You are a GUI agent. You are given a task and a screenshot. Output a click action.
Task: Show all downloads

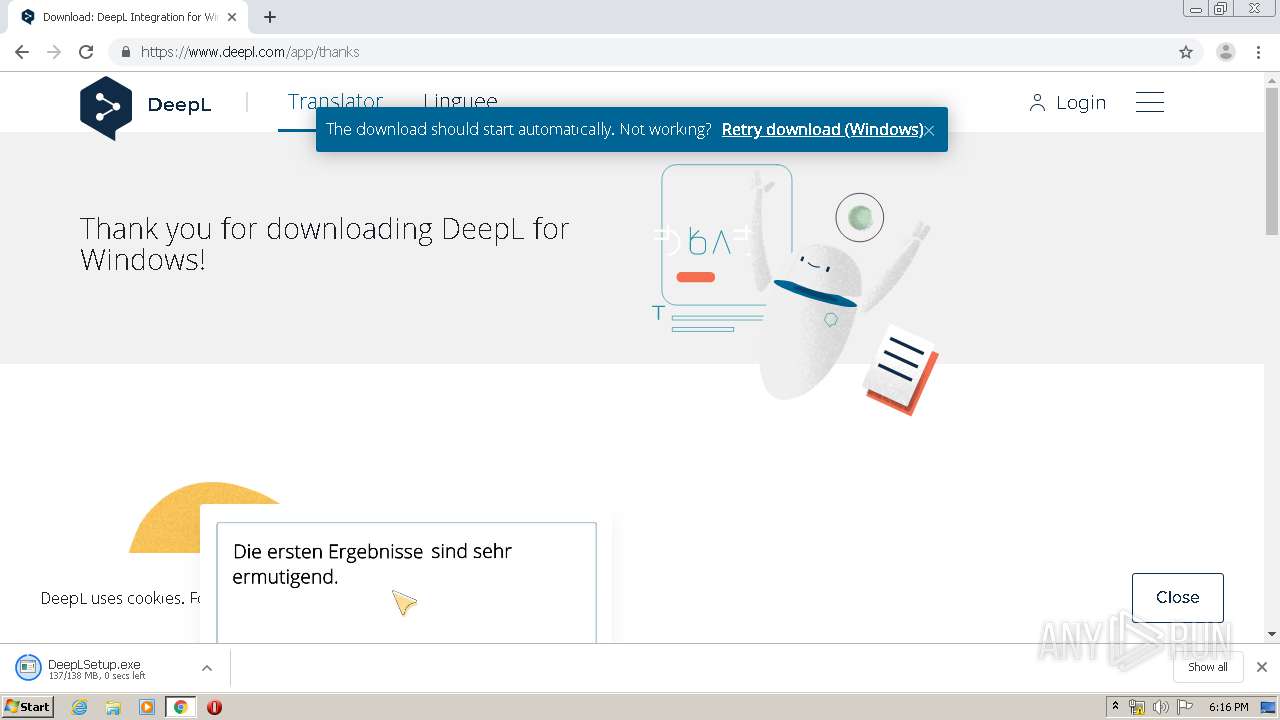pyautogui.click(x=1208, y=667)
